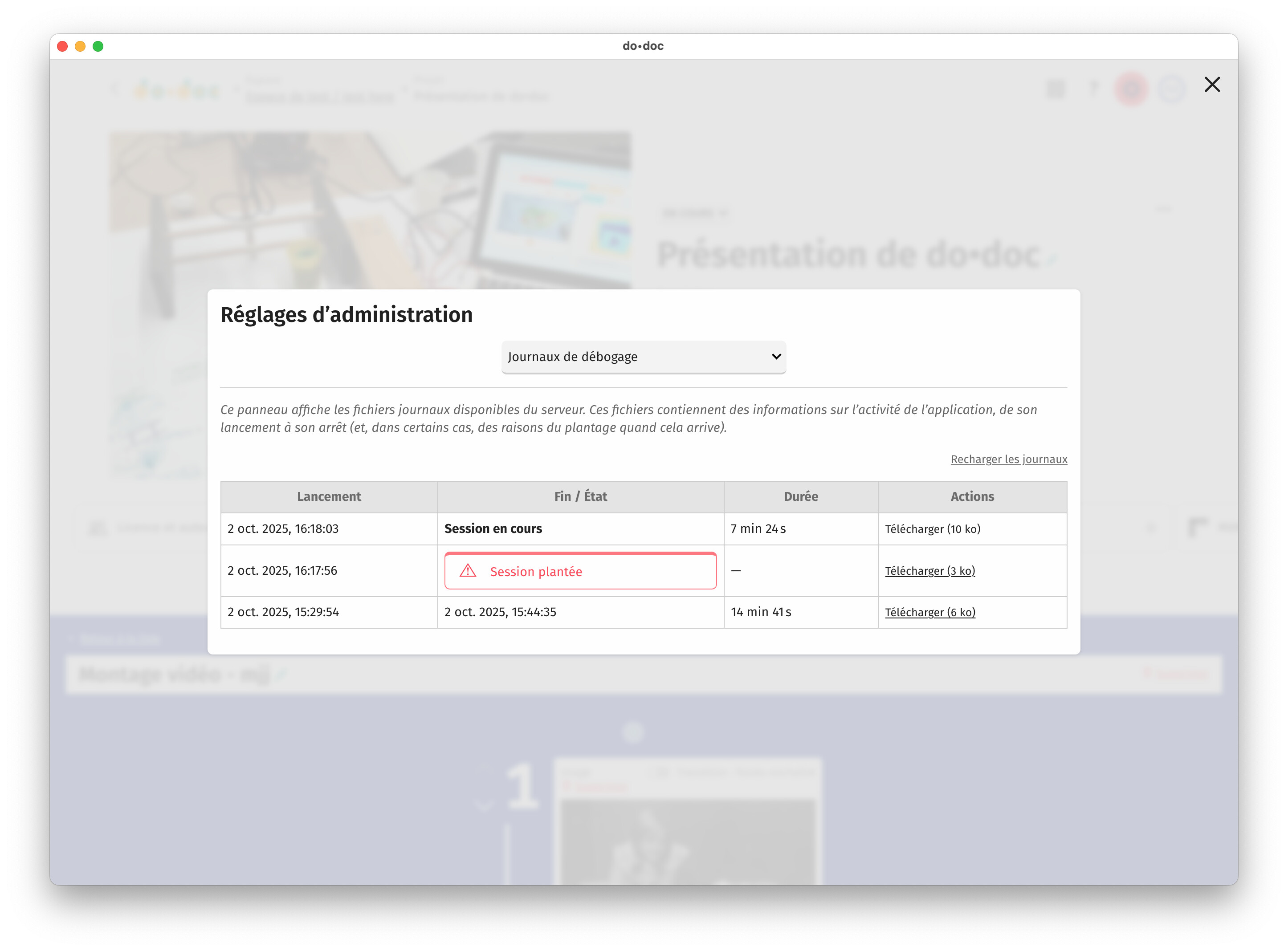Open the Journaux de débogage dropdown
1288x951 pixels.
click(x=643, y=356)
